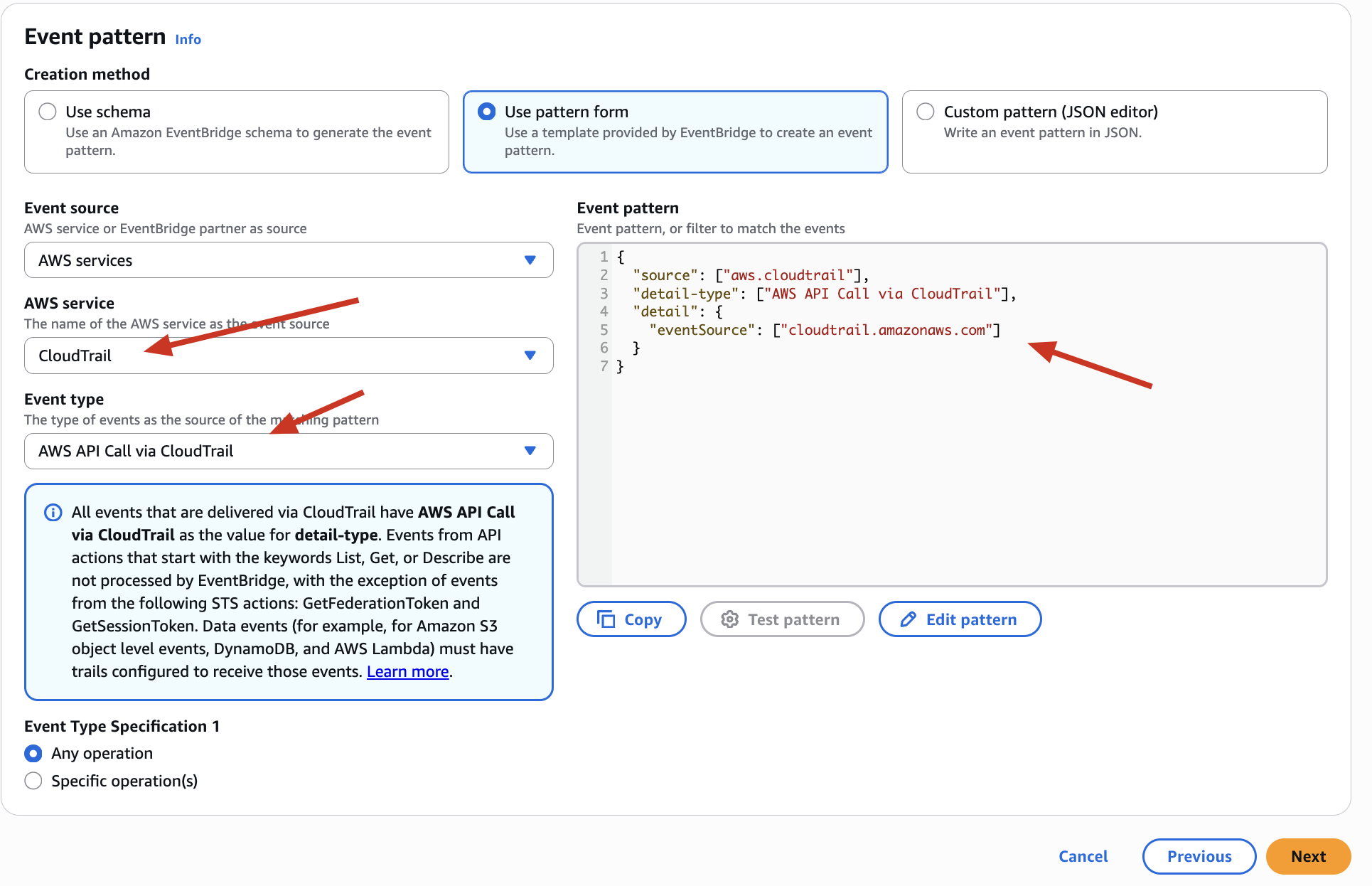Select the Use pattern form radio option
Viewport: 1372px width, 886px height.
[x=487, y=112]
